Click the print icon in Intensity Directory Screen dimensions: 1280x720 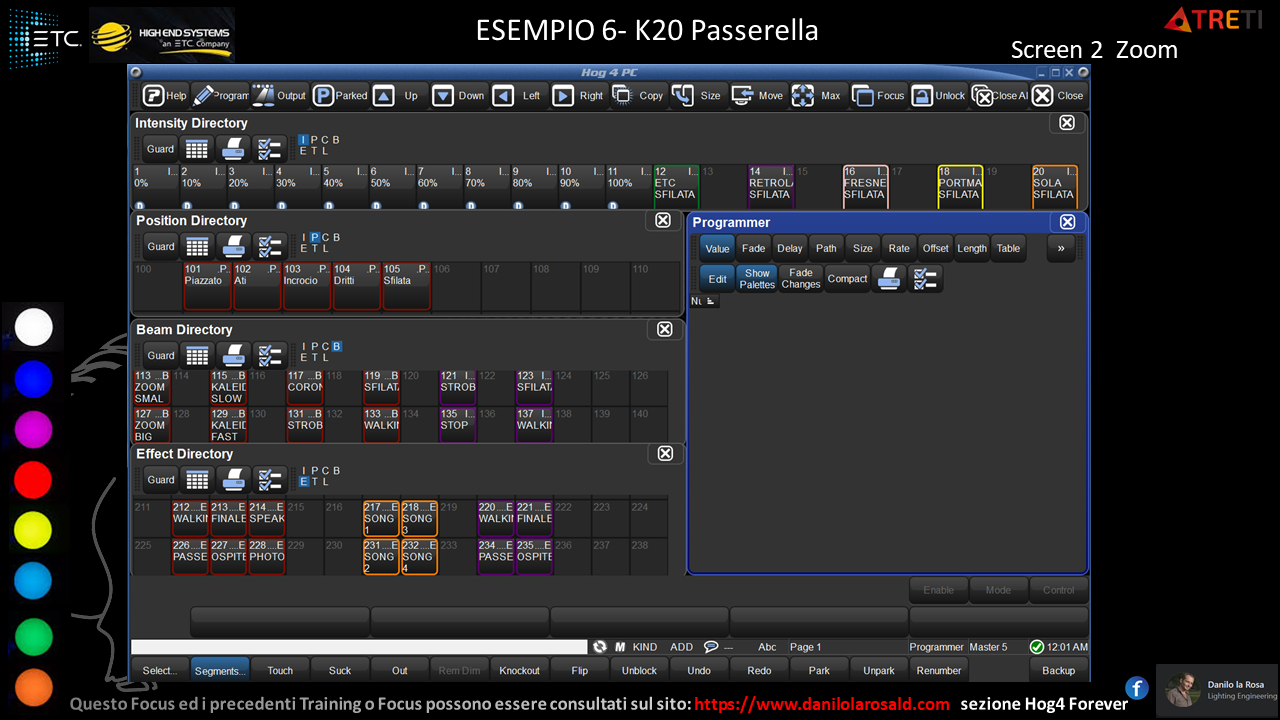click(233, 149)
